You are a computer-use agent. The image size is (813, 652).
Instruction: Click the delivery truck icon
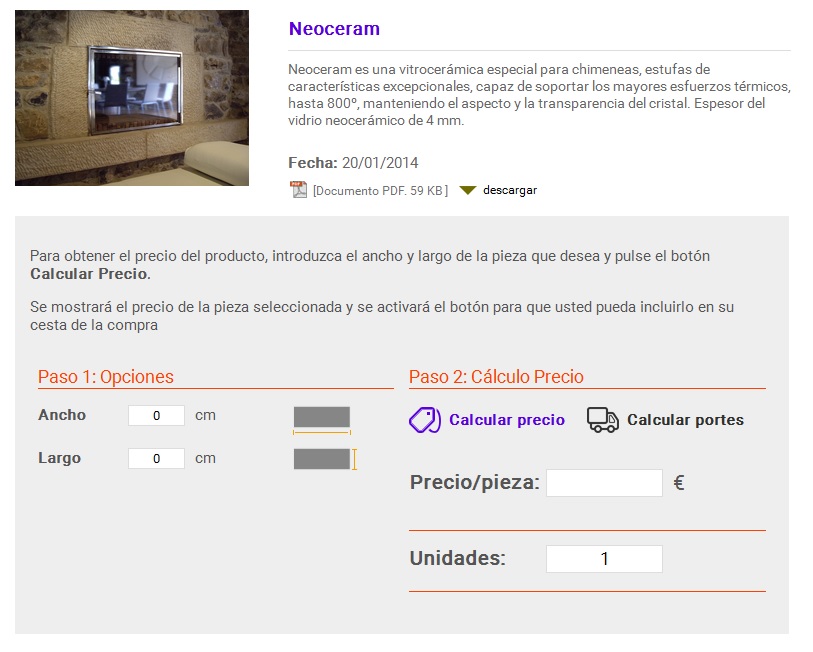602,420
